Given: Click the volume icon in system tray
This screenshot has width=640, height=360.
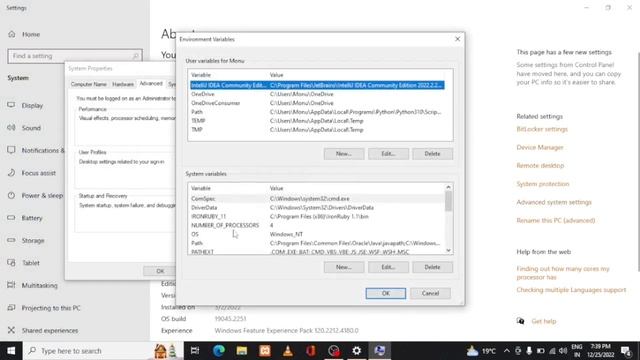Looking at the screenshot, I should pyautogui.click(x=563, y=351).
